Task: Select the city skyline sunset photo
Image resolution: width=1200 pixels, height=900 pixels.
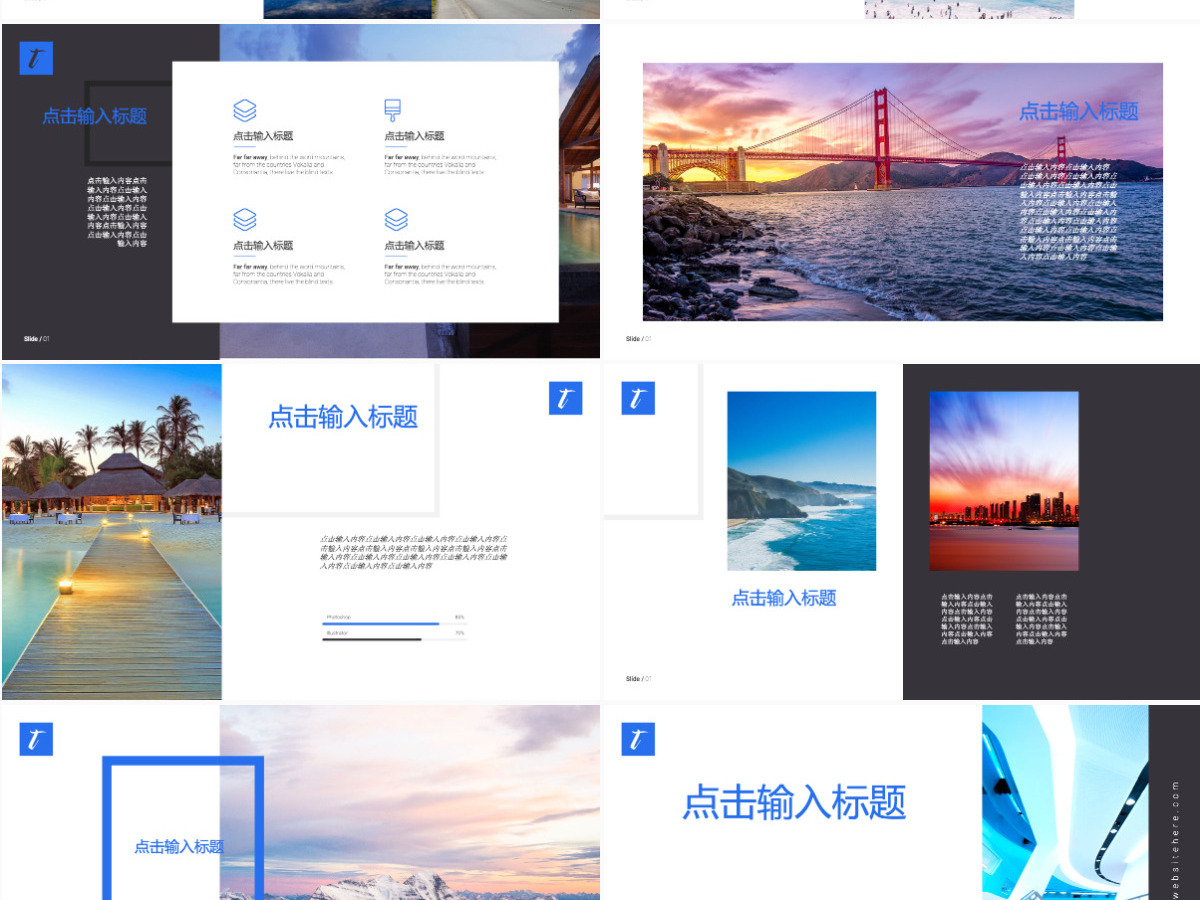Action: (x=1004, y=481)
